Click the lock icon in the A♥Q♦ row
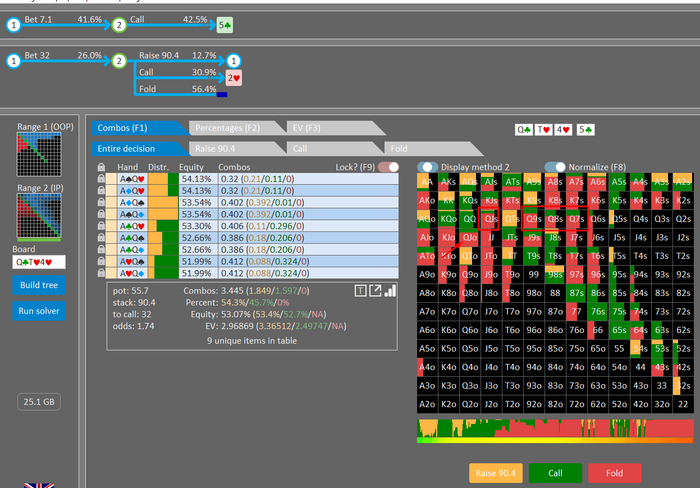Screen dimensions: 700x488 pyautogui.click(x=101, y=273)
